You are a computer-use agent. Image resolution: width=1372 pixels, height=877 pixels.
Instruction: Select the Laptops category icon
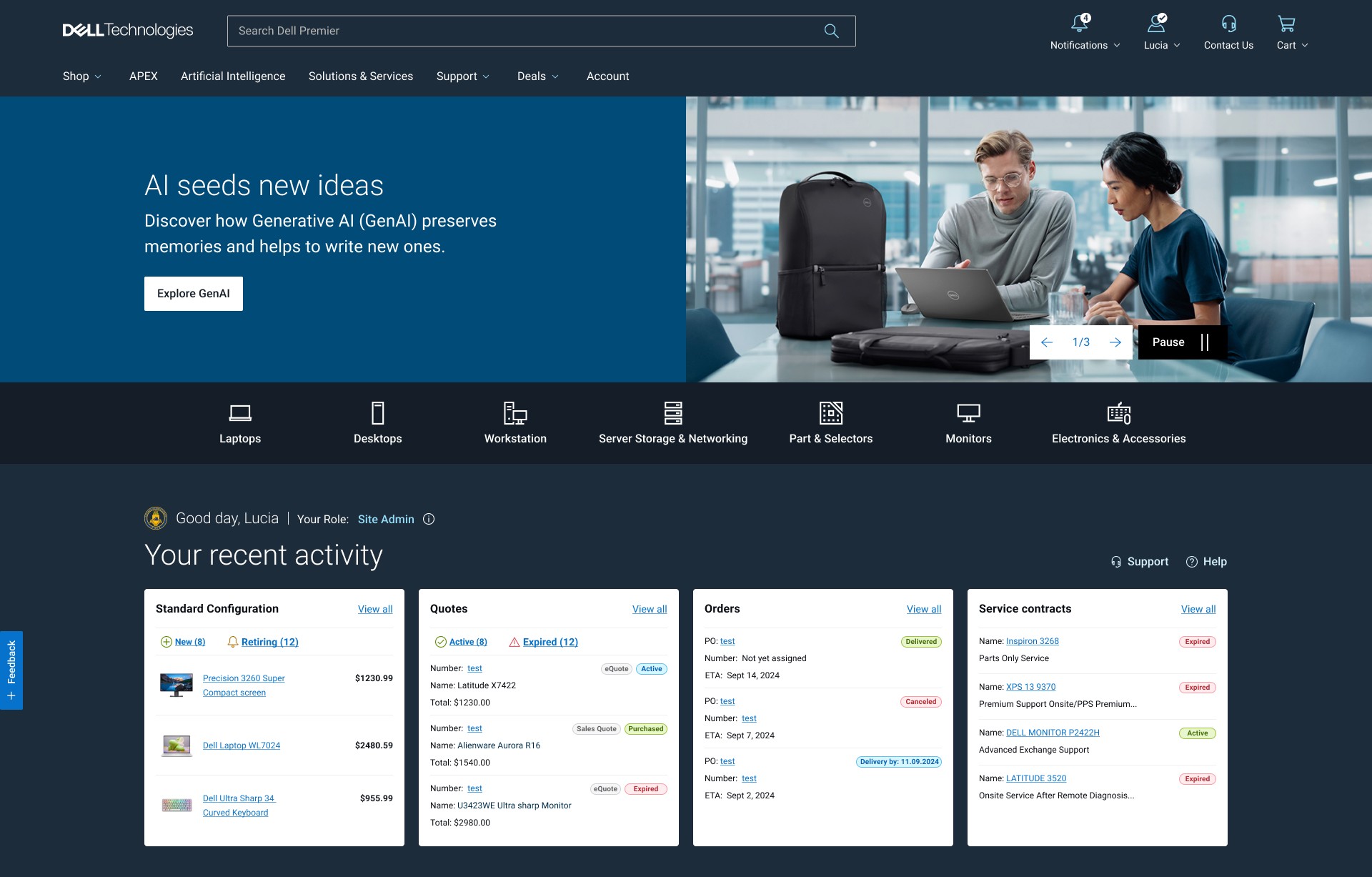click(239, 413)
